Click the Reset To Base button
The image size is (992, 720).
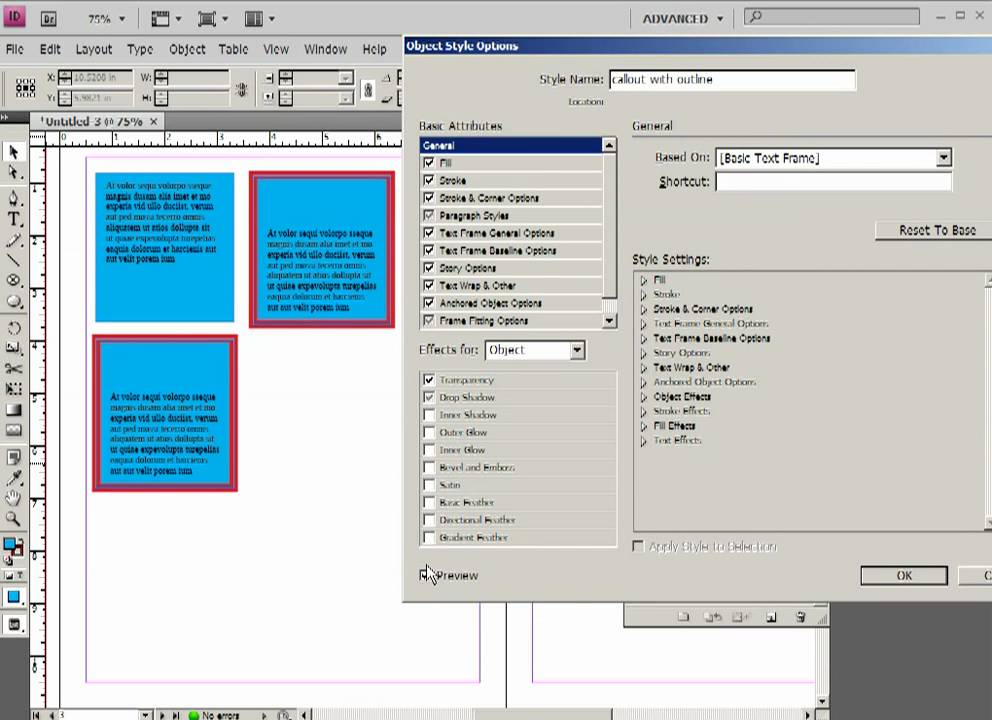click(x=937, y=230)
